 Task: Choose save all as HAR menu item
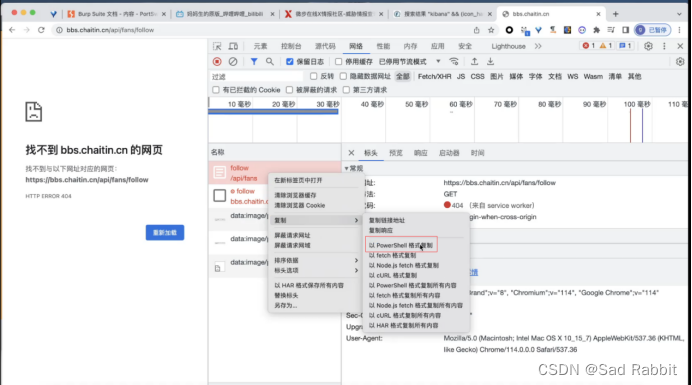point(309,286)
